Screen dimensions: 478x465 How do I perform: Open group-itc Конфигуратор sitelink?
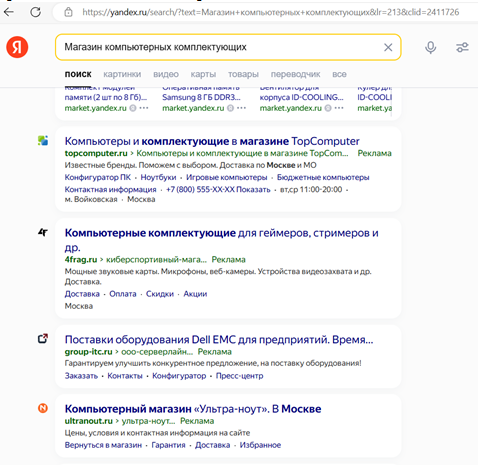[x=179, y=376]
